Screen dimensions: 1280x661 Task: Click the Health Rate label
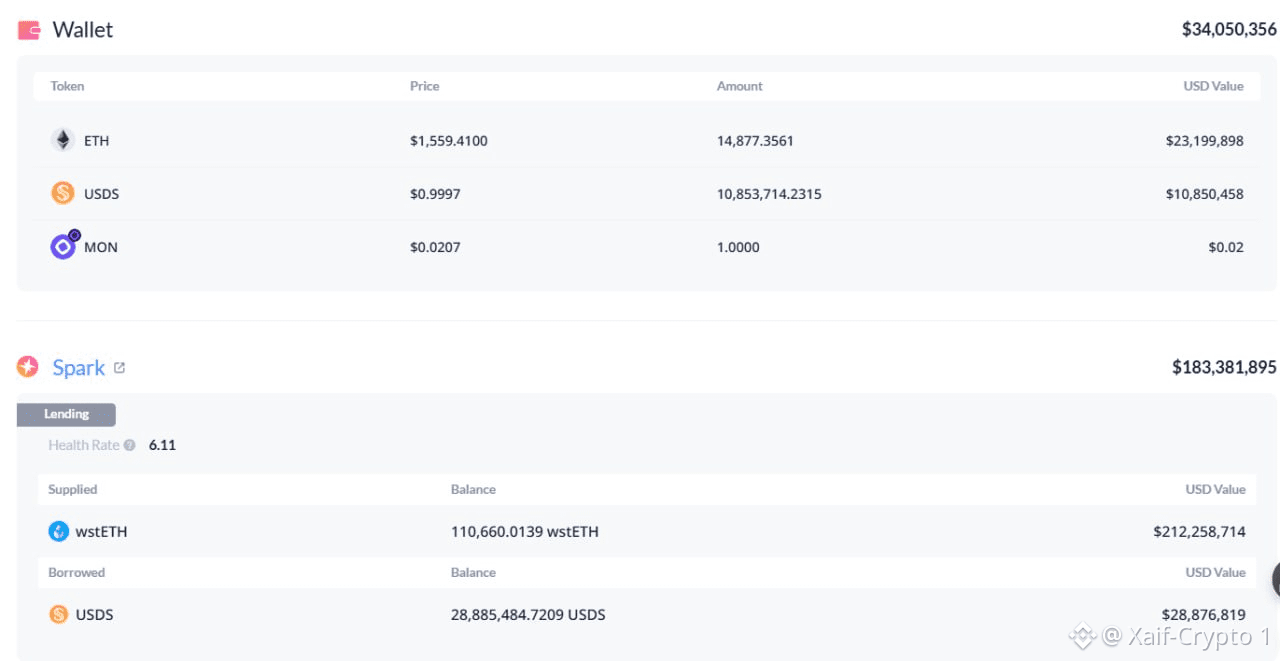click(84, 445)
